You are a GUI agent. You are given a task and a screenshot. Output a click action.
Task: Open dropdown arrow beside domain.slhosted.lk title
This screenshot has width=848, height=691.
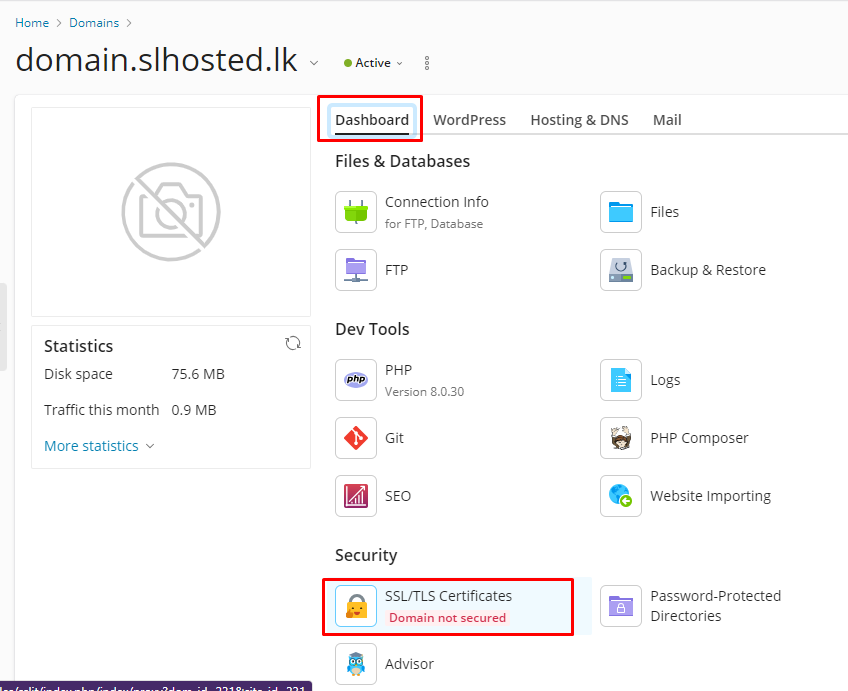314,63
